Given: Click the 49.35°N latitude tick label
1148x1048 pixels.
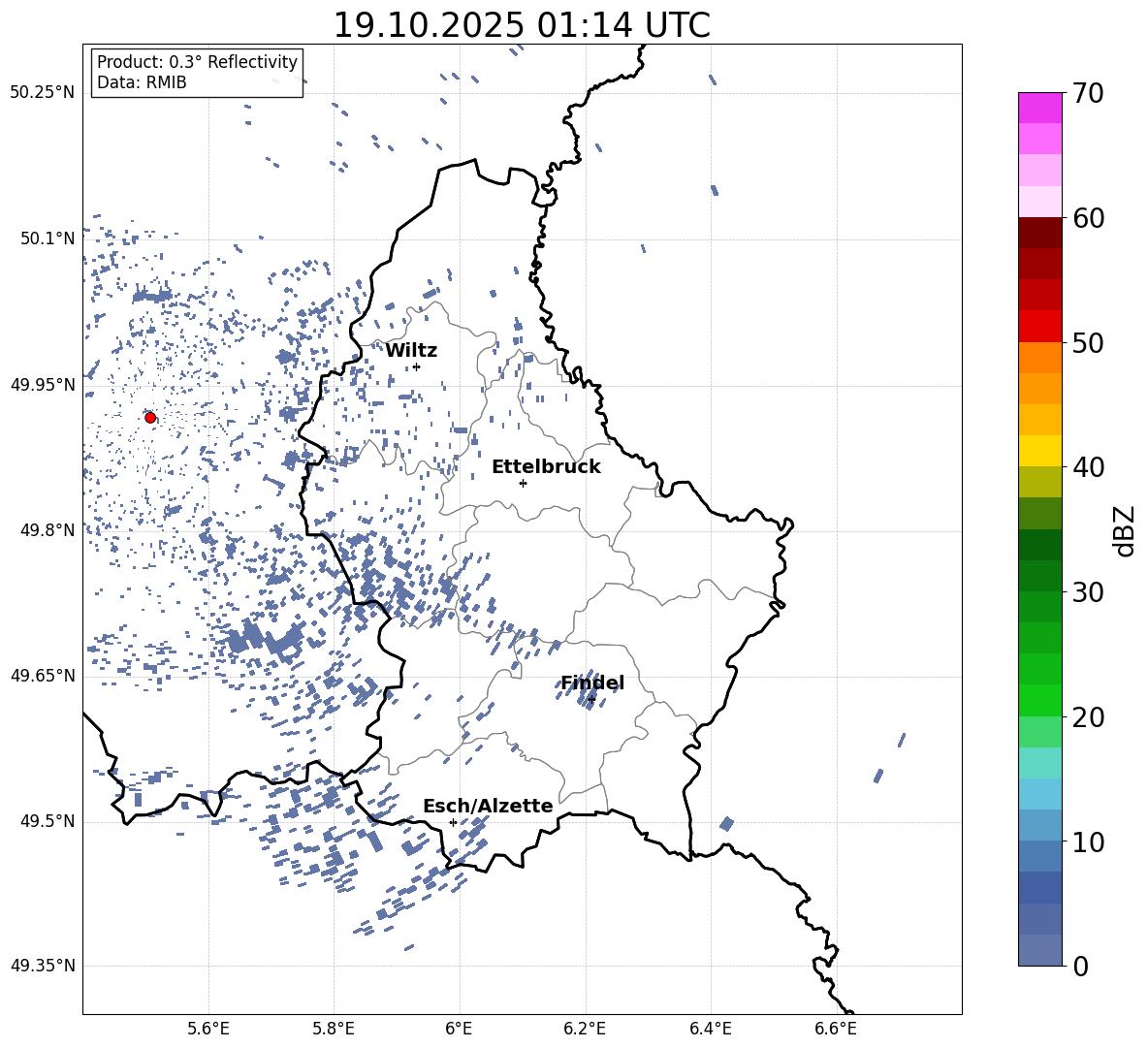Looking at the screenshot, I should [x=43, y=966].
